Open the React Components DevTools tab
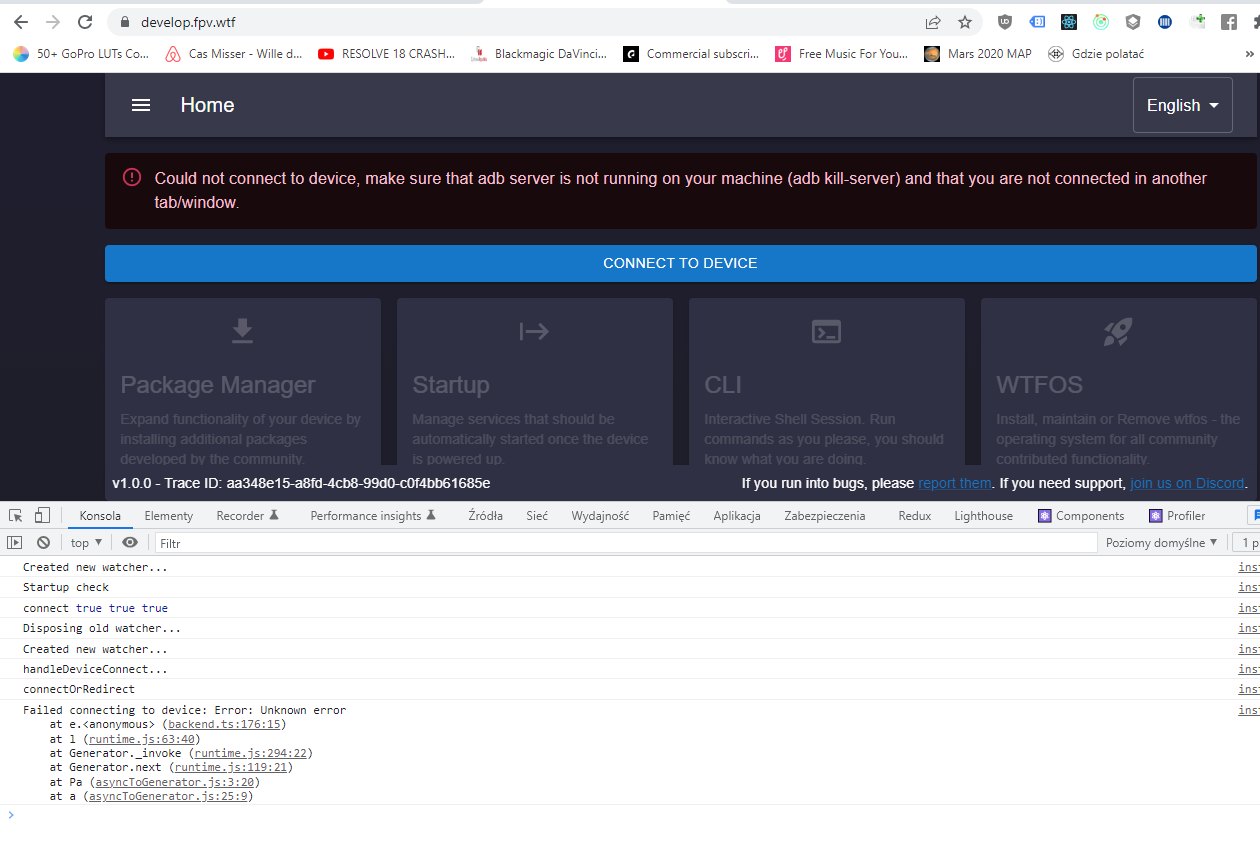 [x=1081, y=515]
